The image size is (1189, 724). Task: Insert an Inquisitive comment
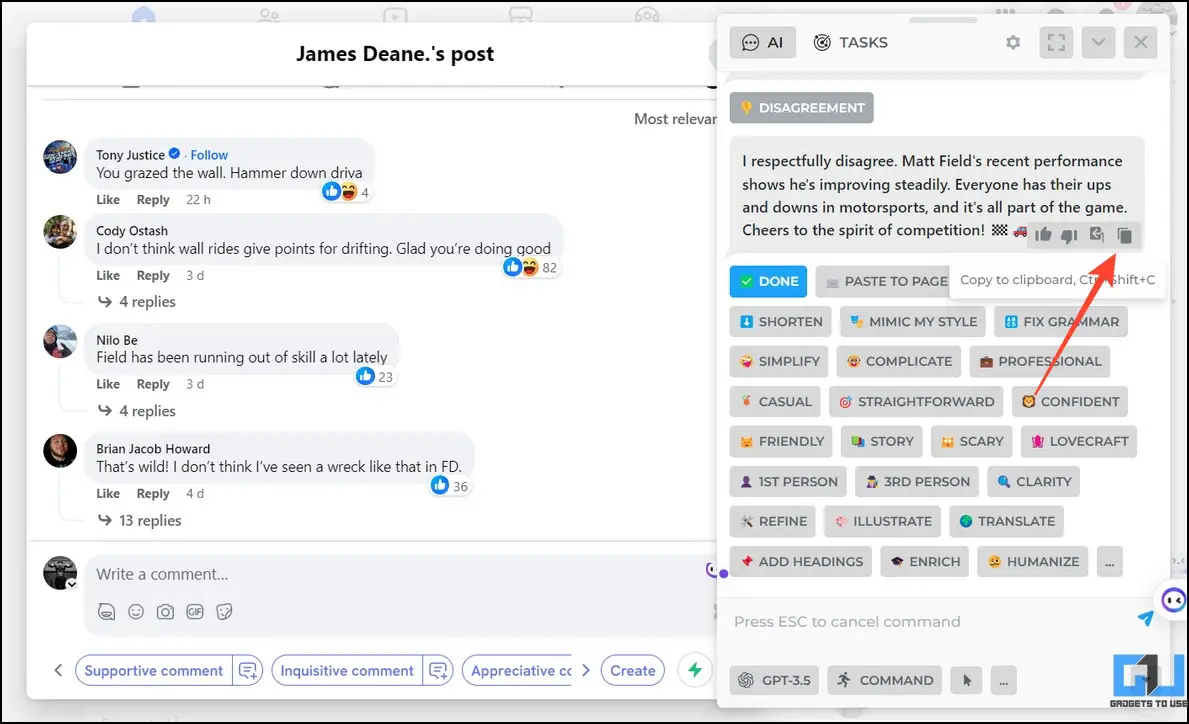347,671
